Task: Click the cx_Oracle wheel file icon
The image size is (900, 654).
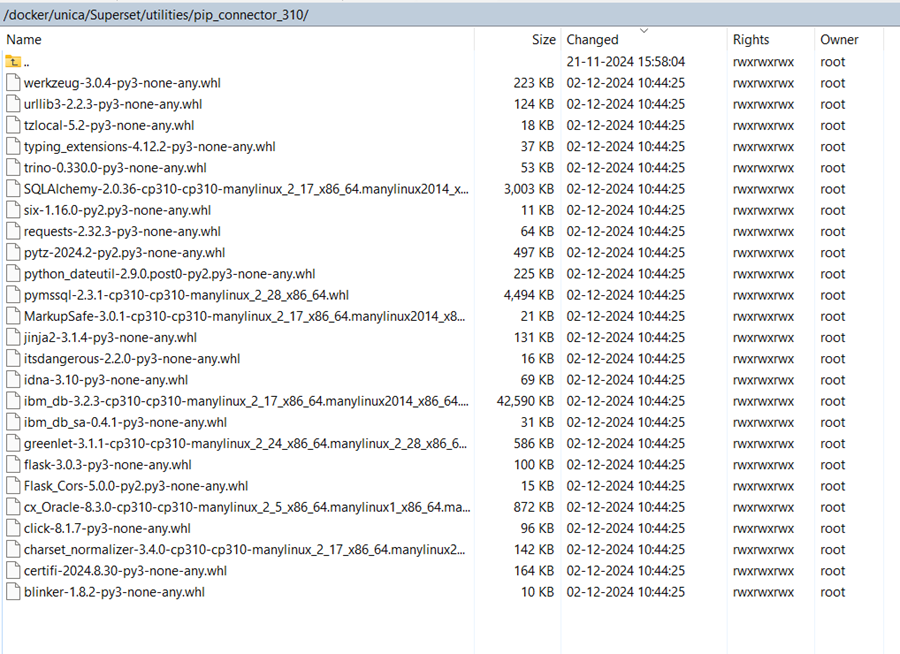Action: coord(11,507)
